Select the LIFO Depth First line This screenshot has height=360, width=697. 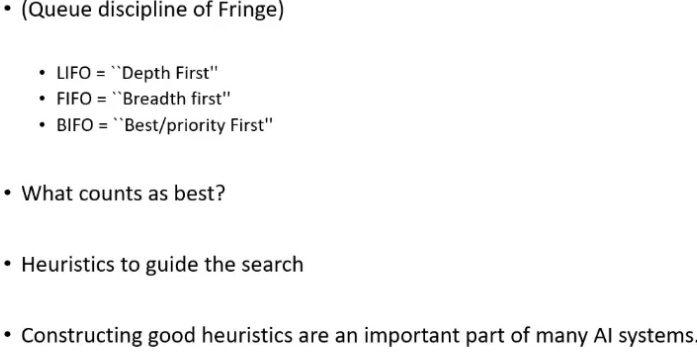(137, 73)
